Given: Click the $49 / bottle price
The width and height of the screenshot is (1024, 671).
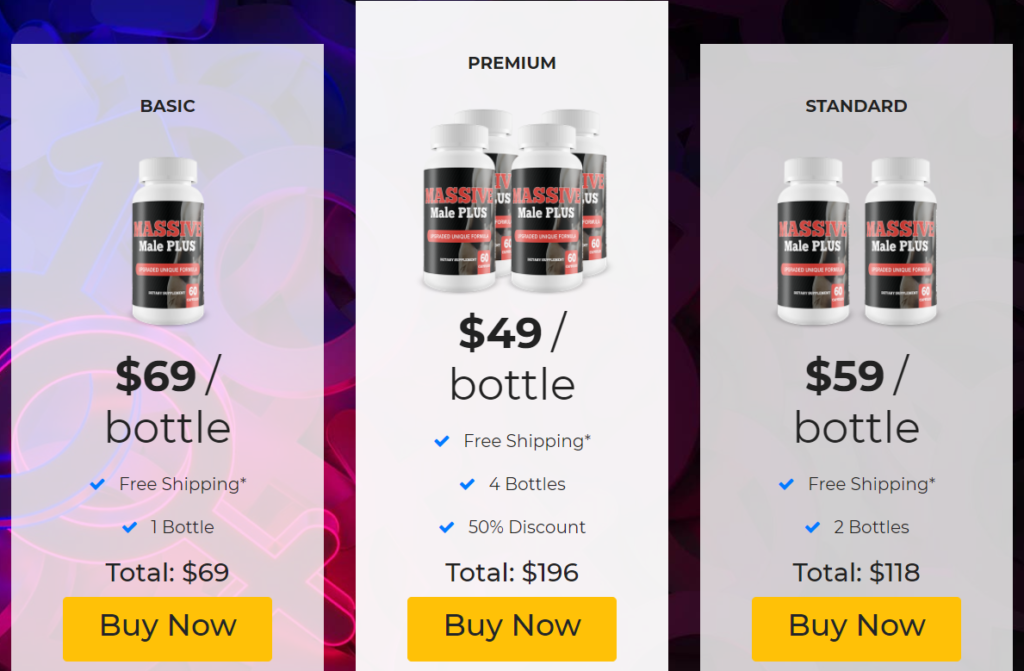Looking at the screenshot, I should pos(512,357).
